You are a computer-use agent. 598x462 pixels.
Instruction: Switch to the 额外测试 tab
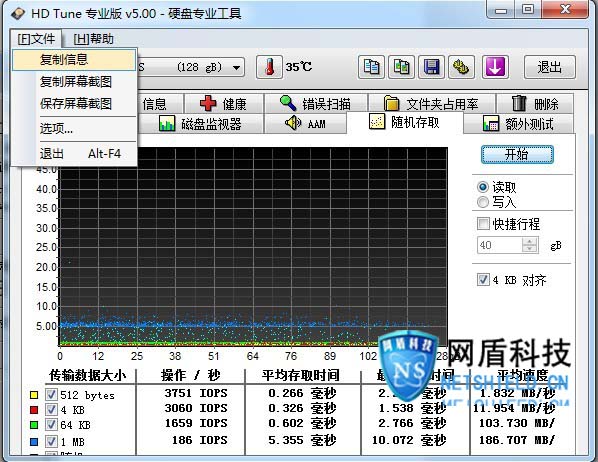point(518,124)
